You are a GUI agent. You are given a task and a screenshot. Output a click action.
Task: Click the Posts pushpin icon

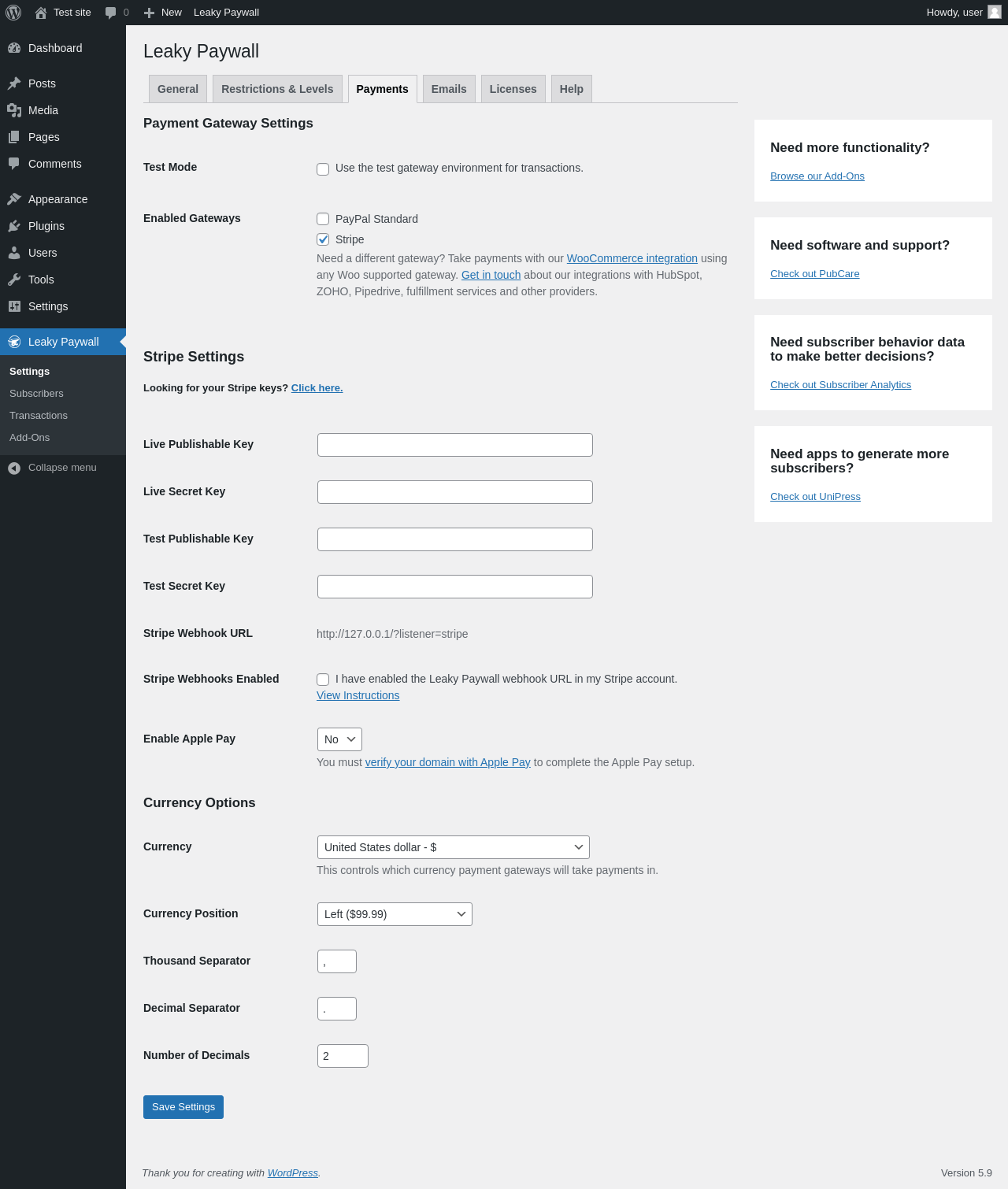pos(14,83)
